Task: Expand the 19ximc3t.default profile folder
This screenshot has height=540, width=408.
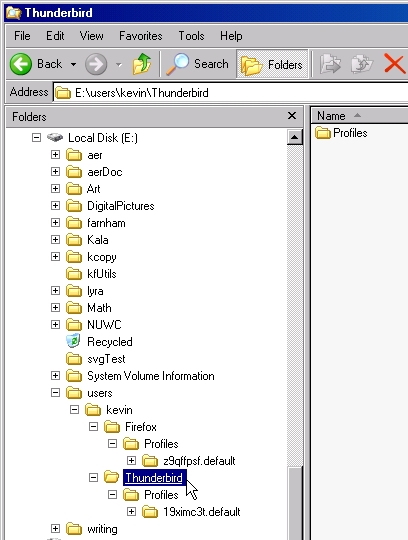Action: (x=131, y=512)
